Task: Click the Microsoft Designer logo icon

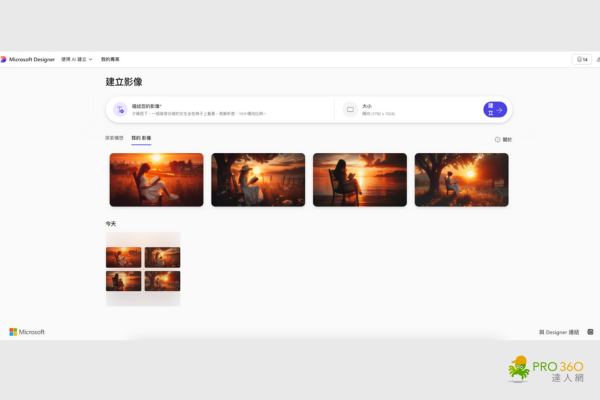Action: click(x=4, y=60)
